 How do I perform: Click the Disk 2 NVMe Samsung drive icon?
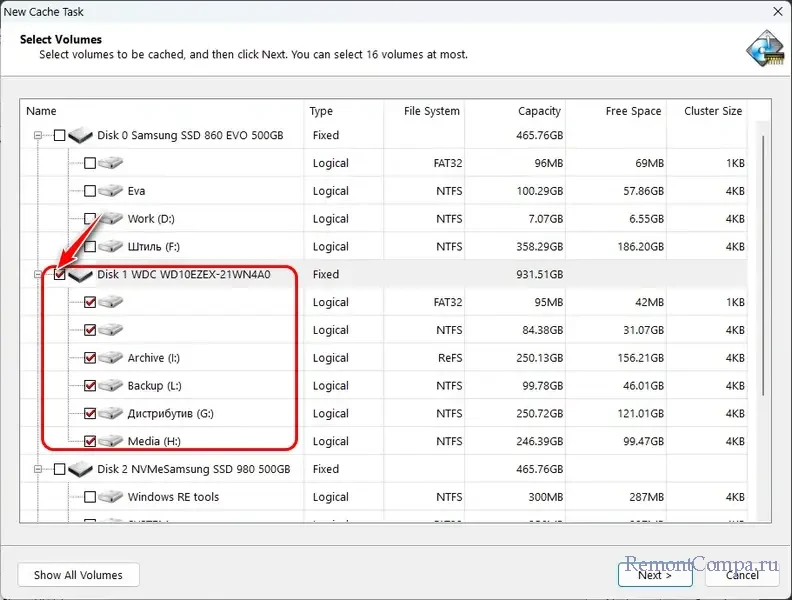(81, 469)
